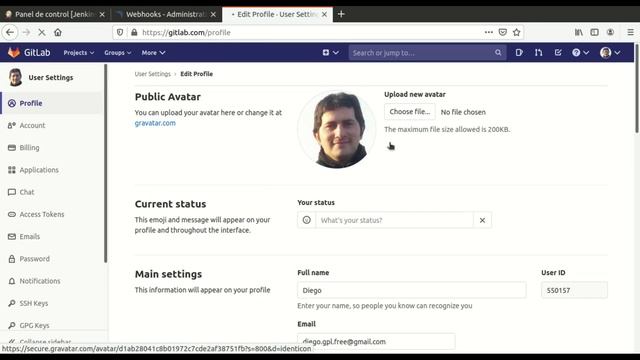
Task: Open the Firefox account icon
Action: pyautogui.click(x=611, y=32)
